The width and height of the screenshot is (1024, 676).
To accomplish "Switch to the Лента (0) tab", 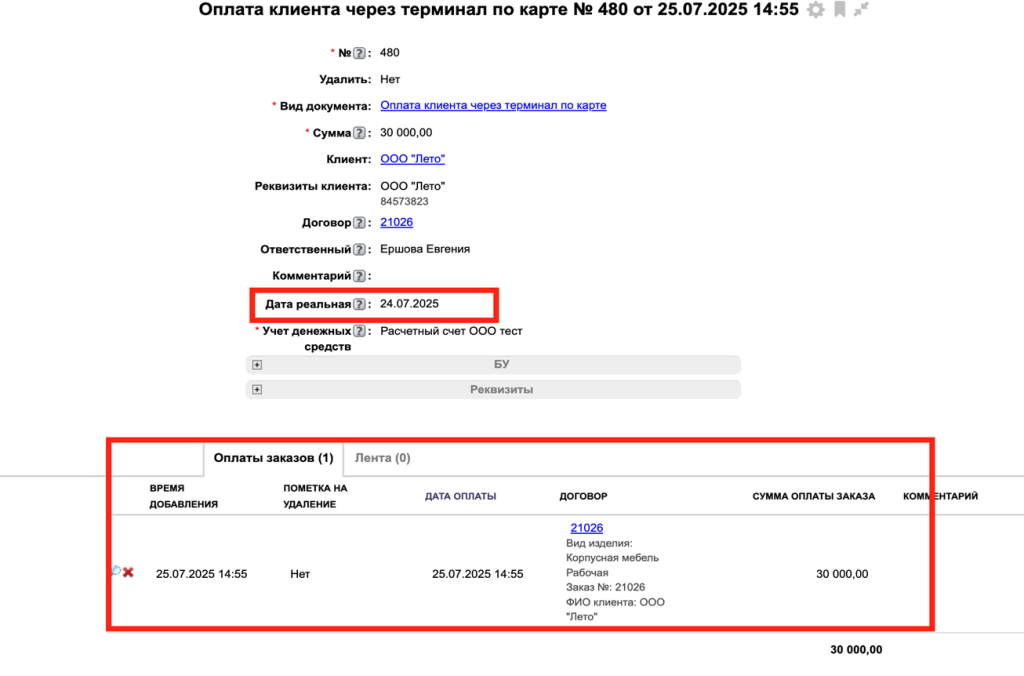I will coord(382,458).
